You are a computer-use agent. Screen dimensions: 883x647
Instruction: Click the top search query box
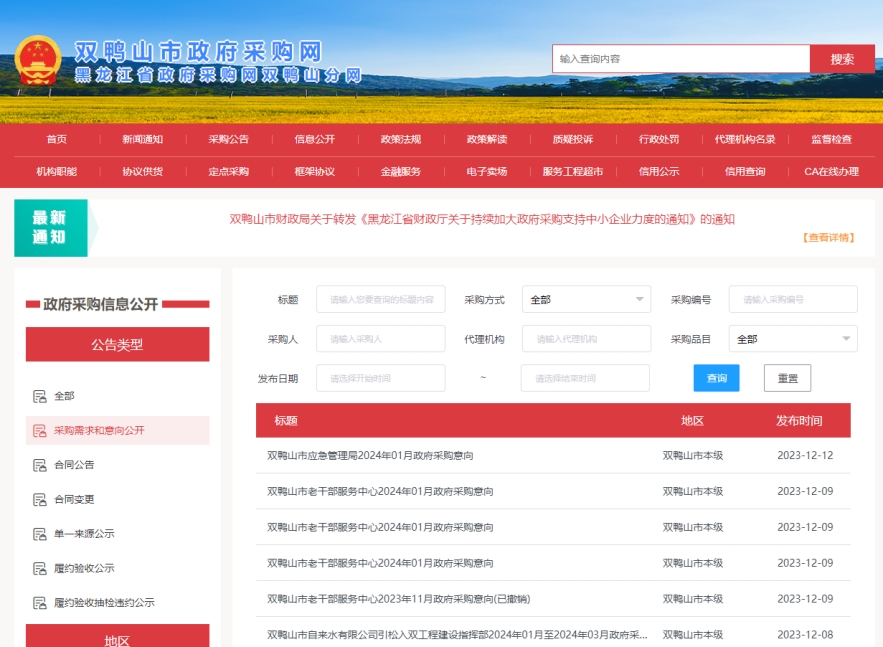[680, 59]
